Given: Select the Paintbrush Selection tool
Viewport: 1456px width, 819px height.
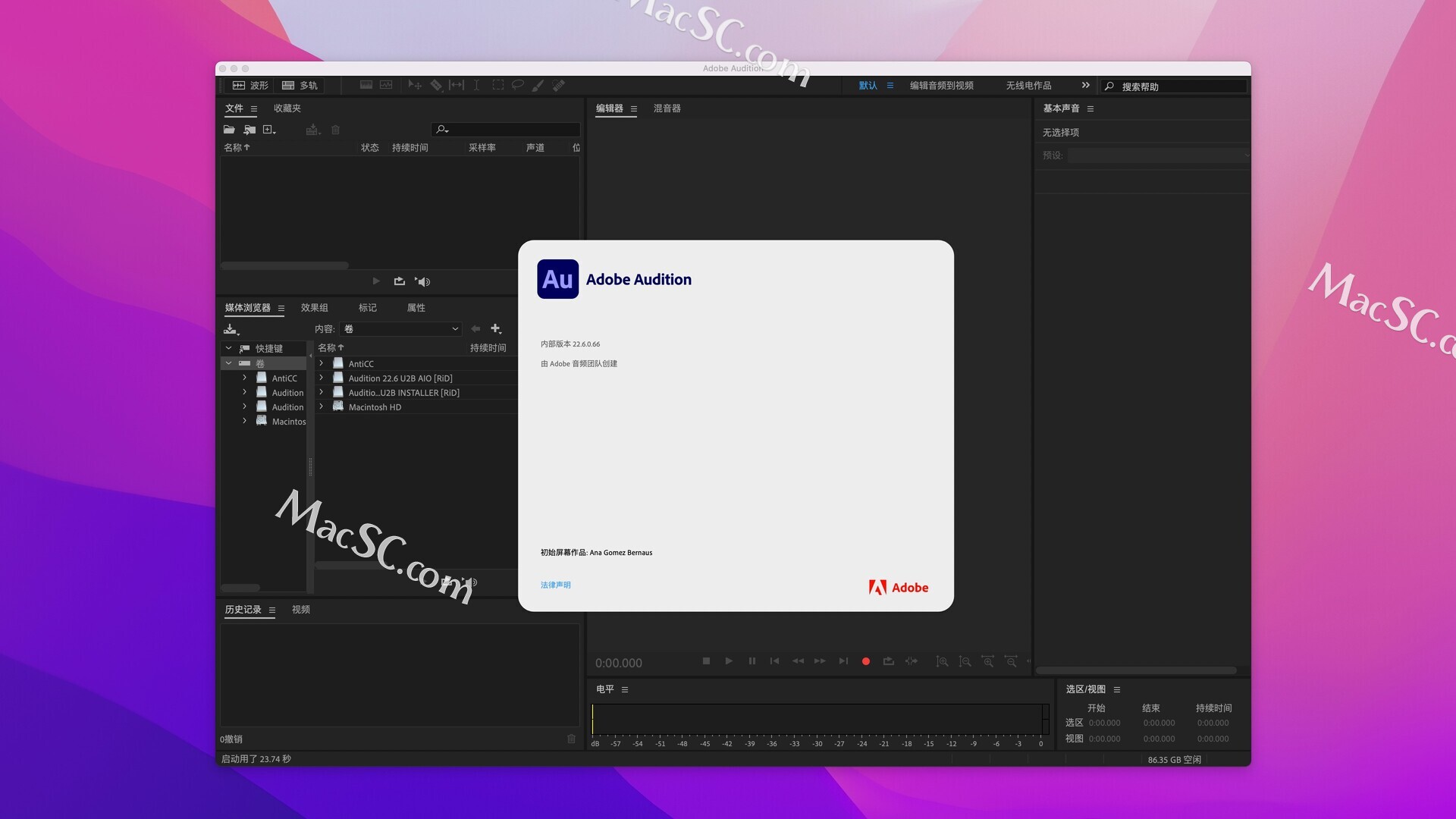Looking at the screenshot, I should (x=538, y=86).
